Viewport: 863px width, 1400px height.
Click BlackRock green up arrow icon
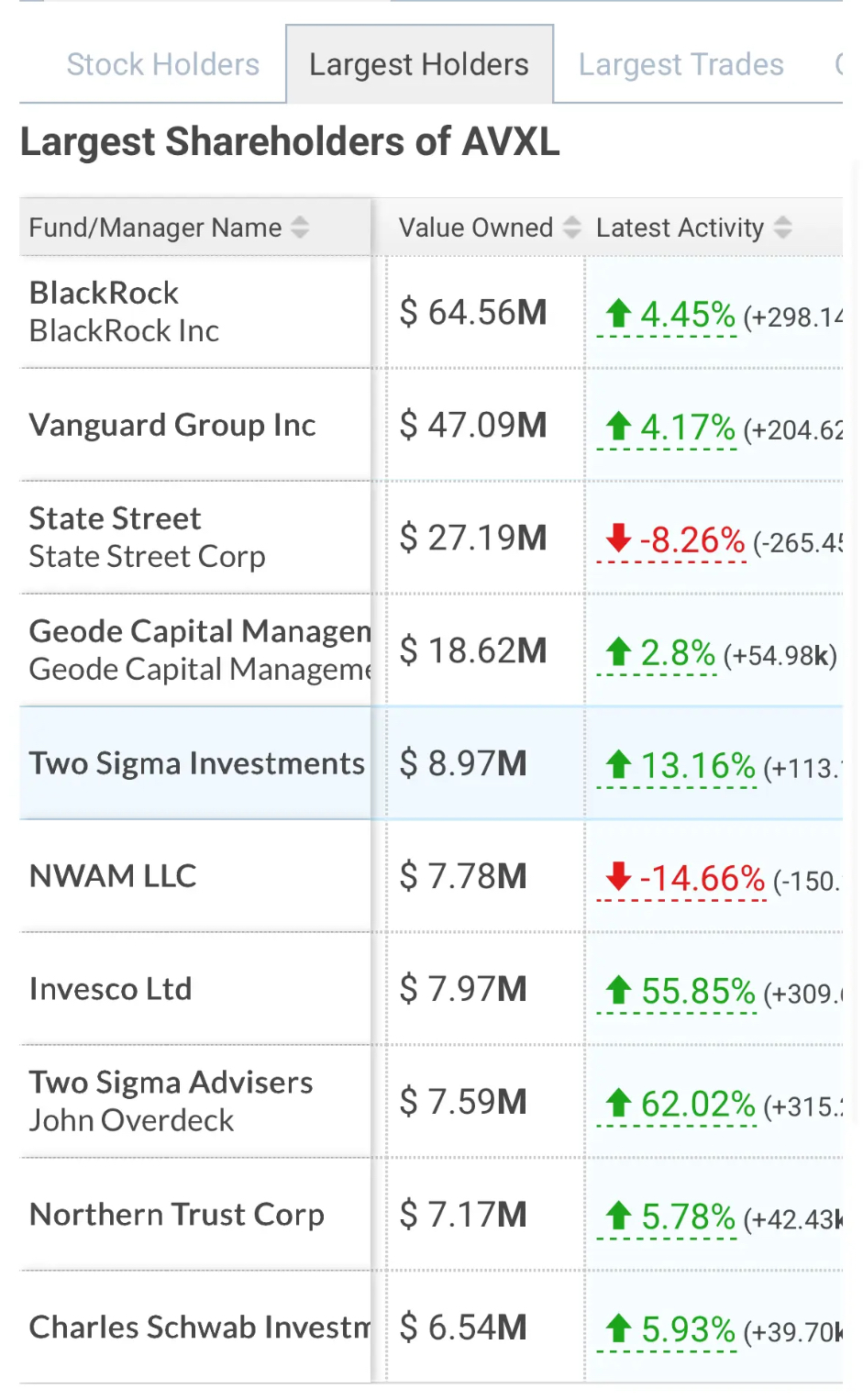tap(619, 314)
